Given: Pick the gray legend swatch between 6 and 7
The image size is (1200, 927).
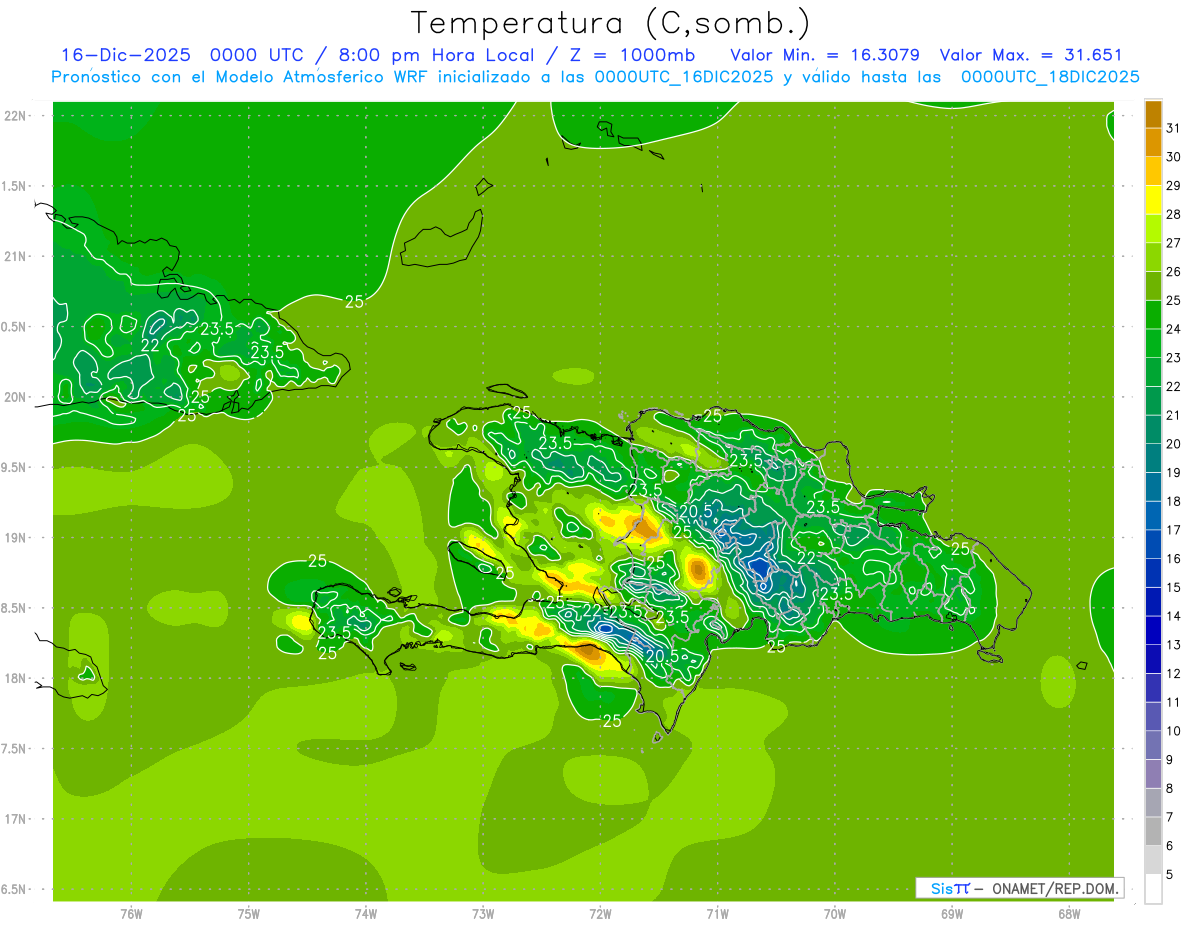Looking at the screenshot, I should click(1153, 831).
